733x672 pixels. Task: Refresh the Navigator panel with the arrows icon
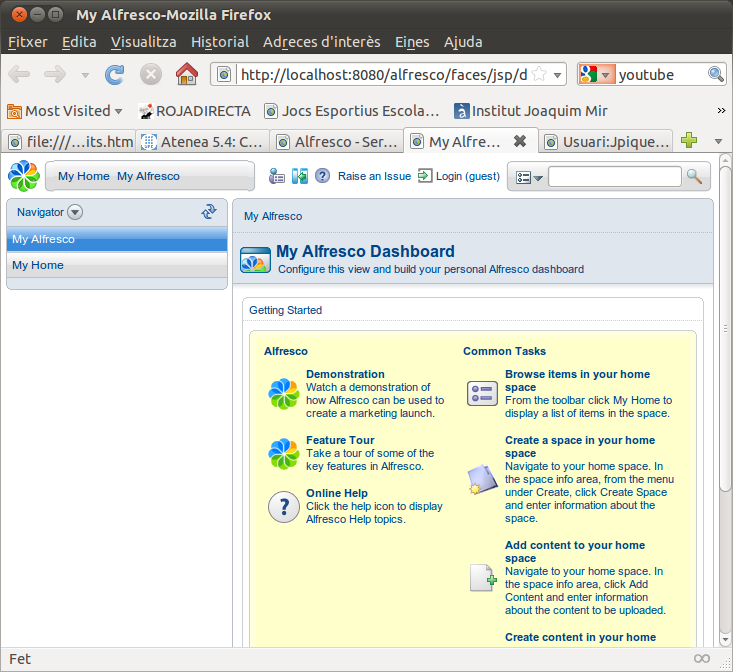(209, 211)
